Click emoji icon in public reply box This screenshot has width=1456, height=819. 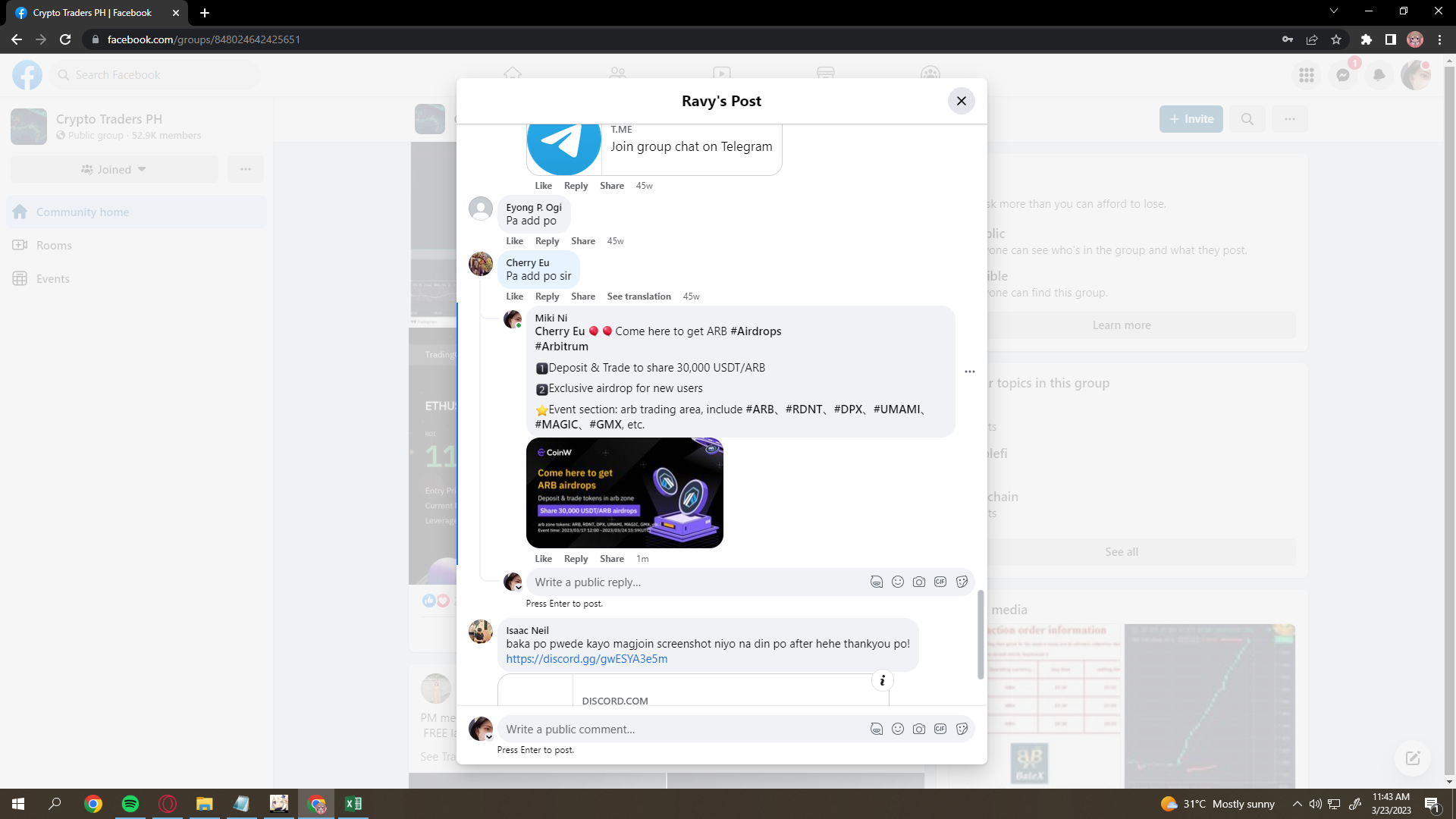[898, 582]
